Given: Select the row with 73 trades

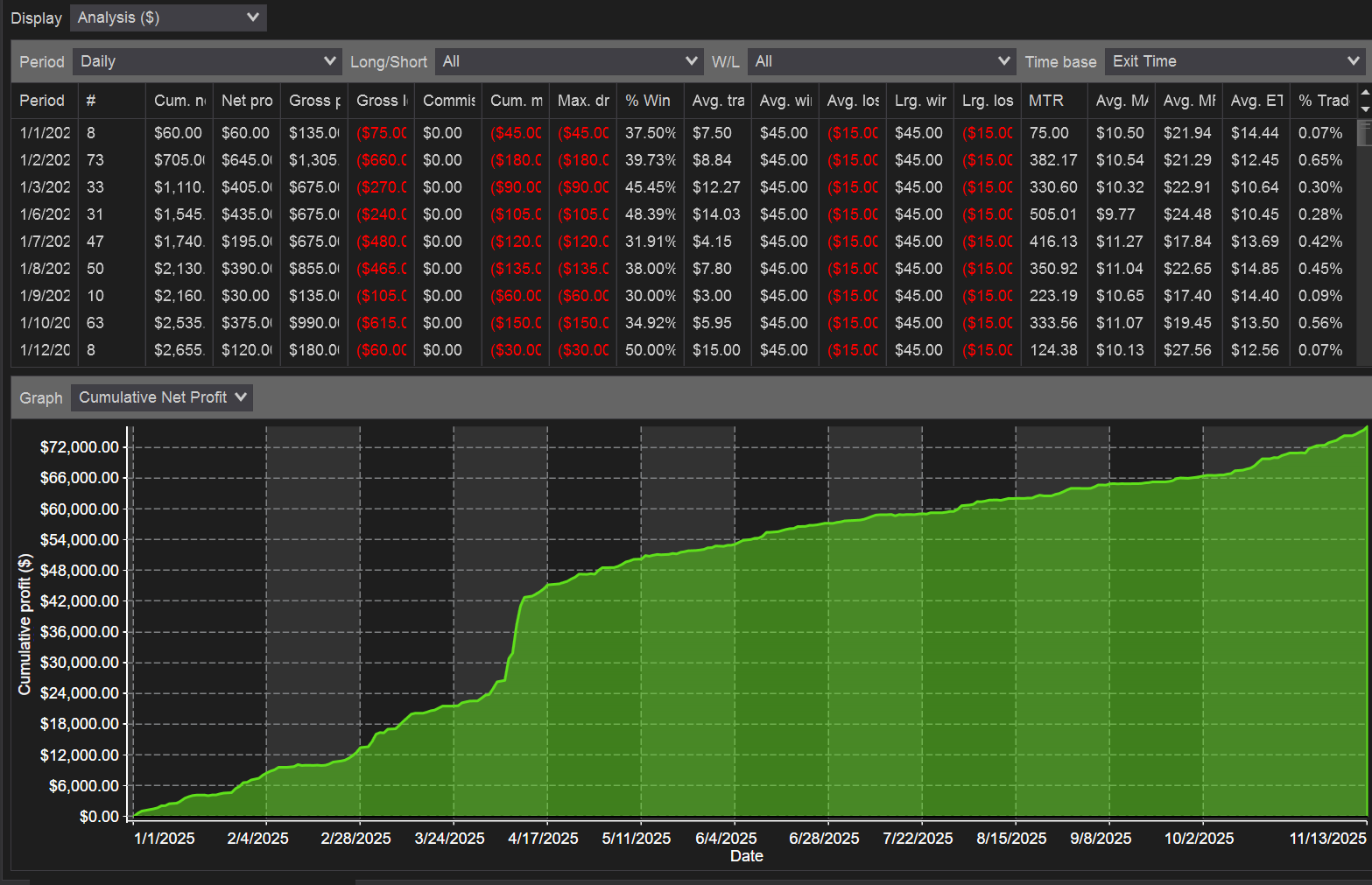Looking at the screenshot, I should [95, 160].
